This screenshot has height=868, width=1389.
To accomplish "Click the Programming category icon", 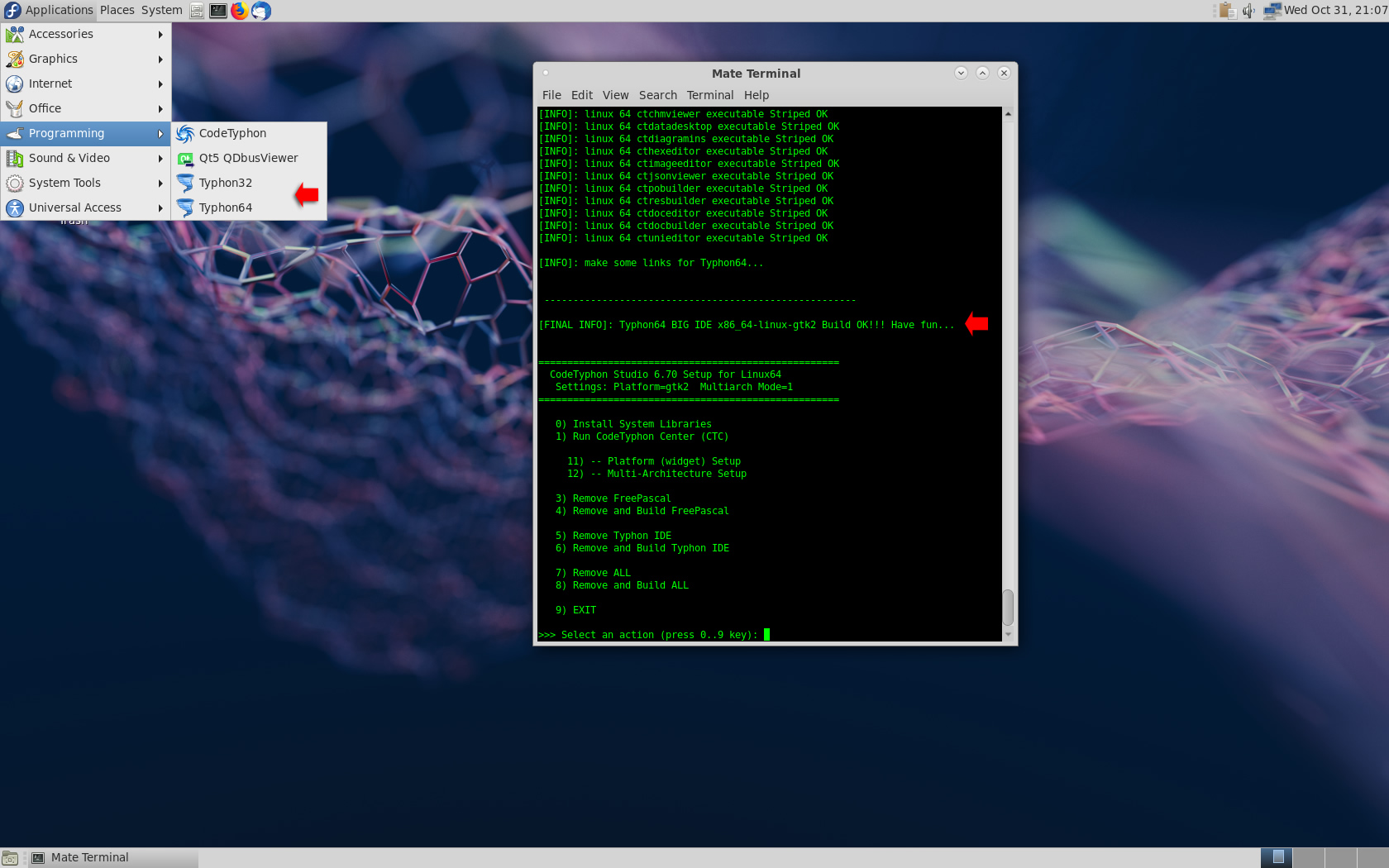I will coord(15,133).
